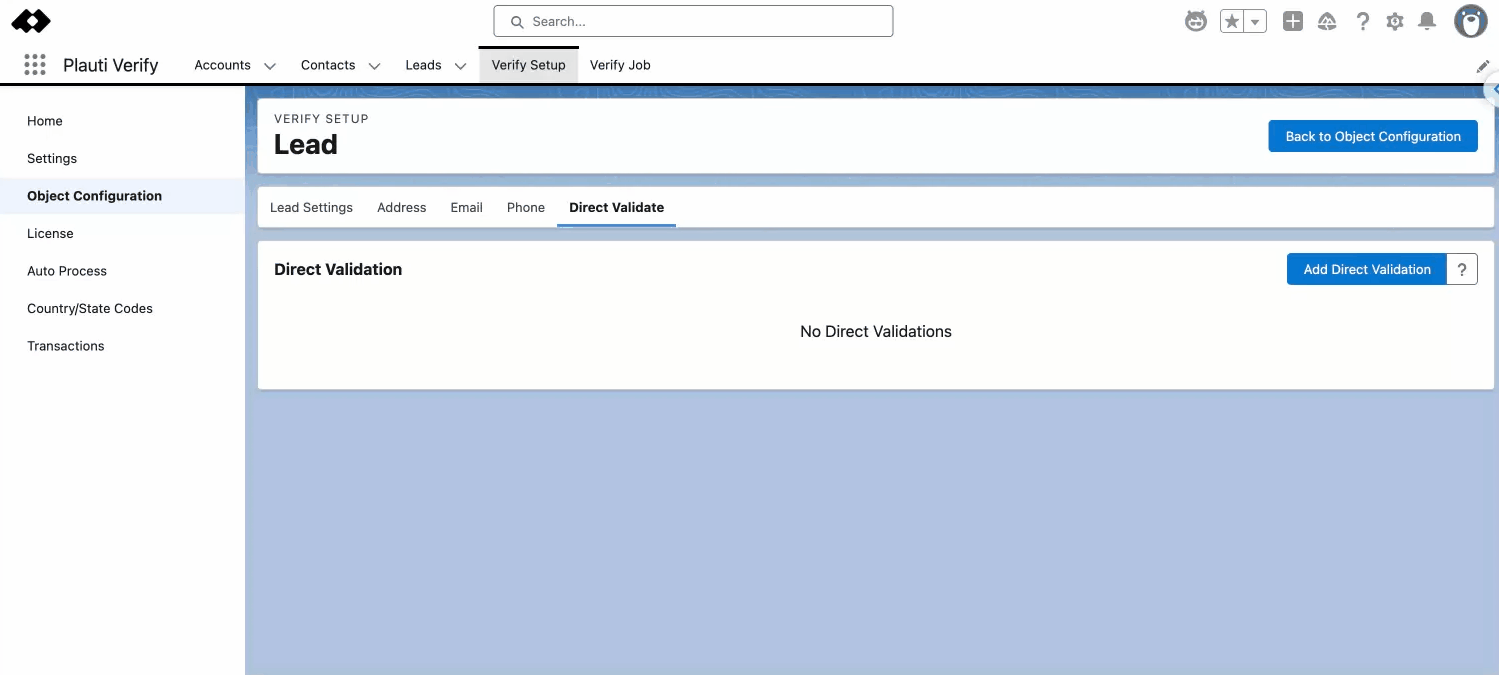The image size is (1499, 675).
Task: Click the Add Direct Validation button
Action: pos(1366,269)
